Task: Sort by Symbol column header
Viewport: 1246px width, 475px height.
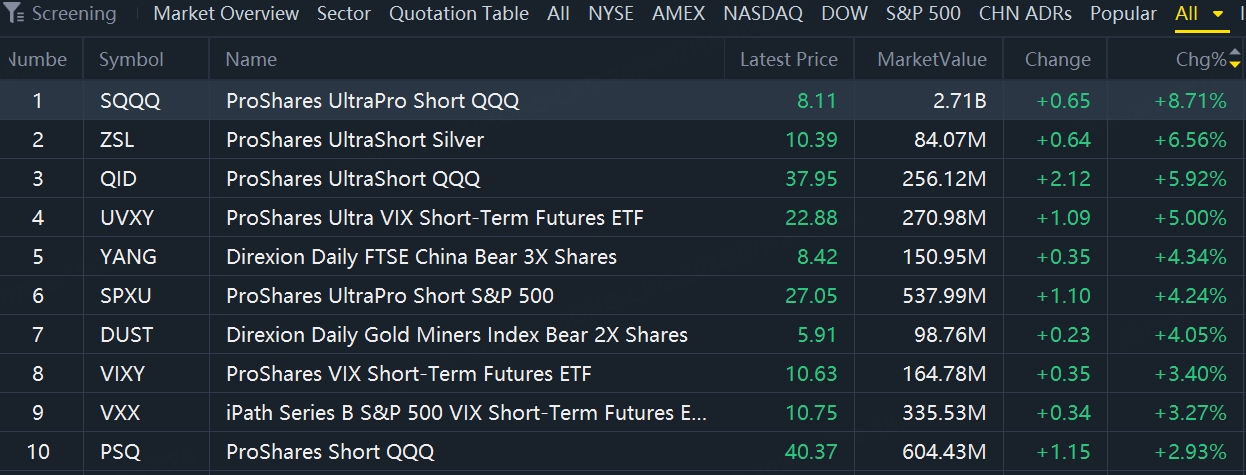Action: pyautogui.click(x=131, y=60)
